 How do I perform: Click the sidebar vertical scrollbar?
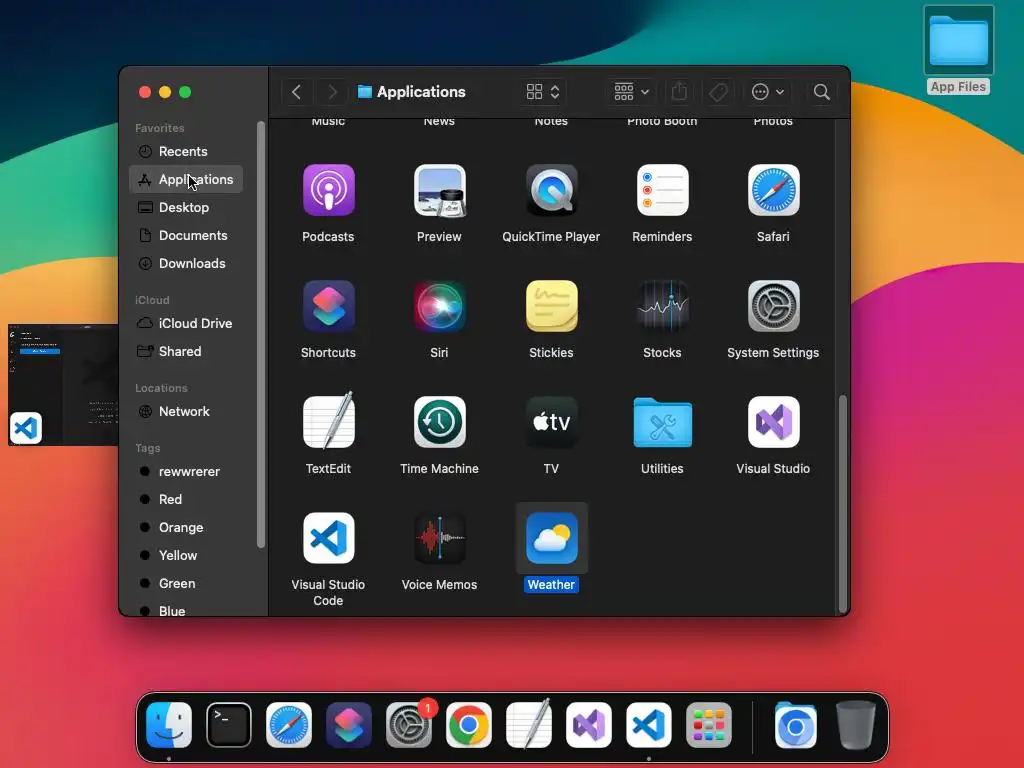pos(261,334)
